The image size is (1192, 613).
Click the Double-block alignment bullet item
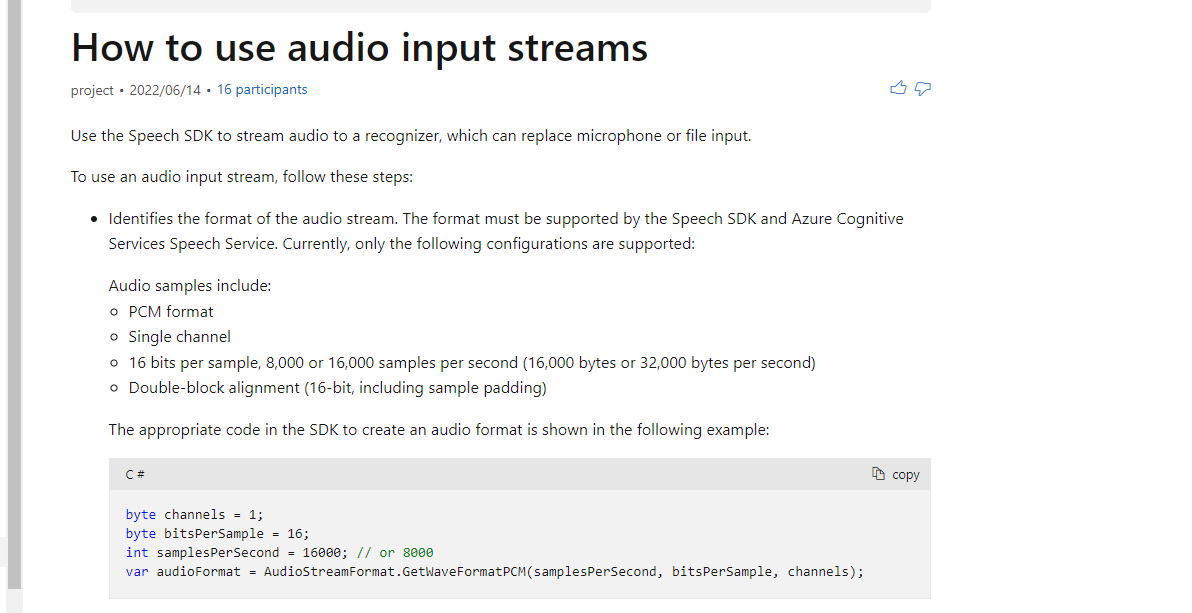pyautogui.click(x=336, y=387)
